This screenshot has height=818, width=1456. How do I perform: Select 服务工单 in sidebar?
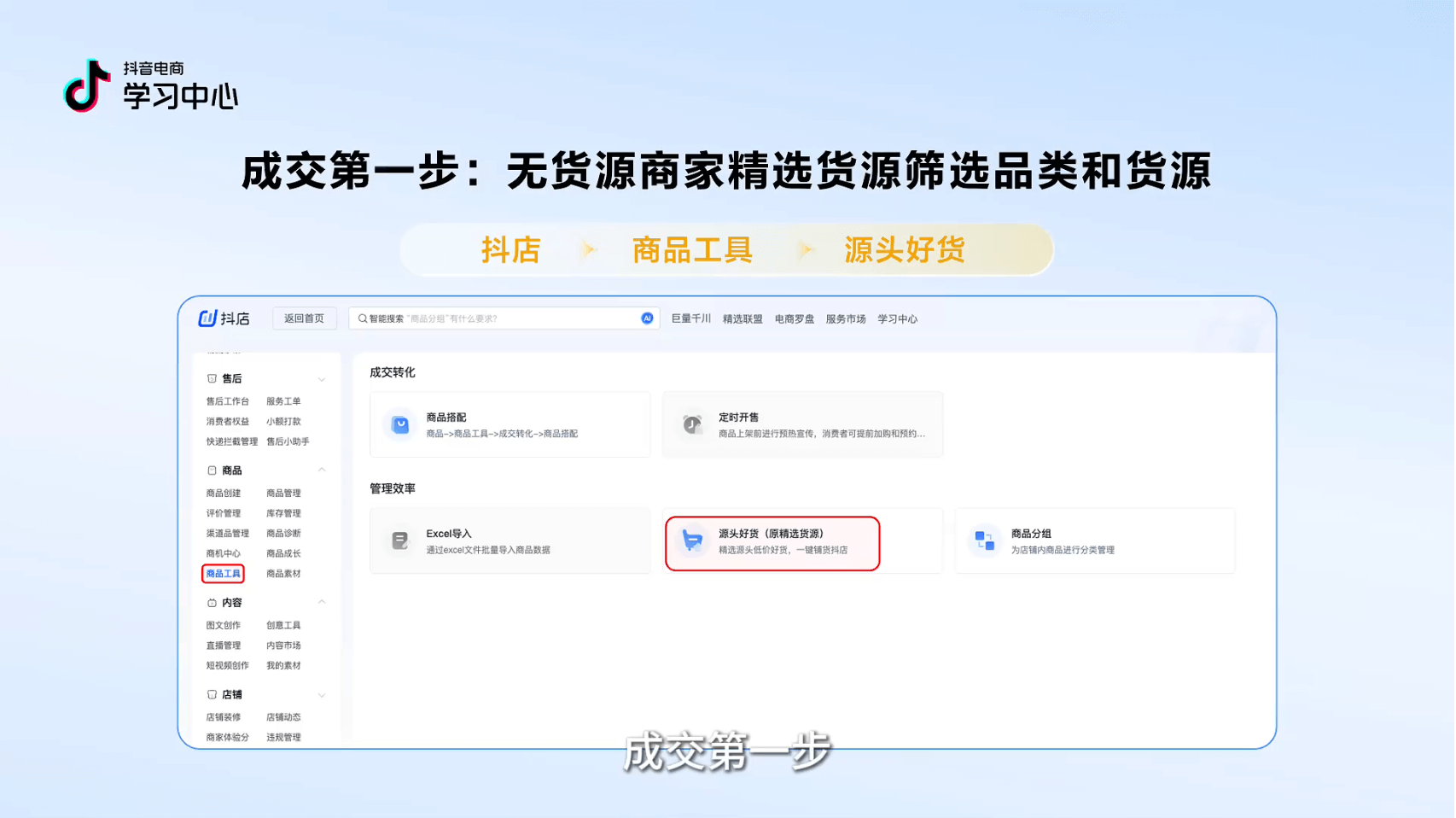coord(283,401)
